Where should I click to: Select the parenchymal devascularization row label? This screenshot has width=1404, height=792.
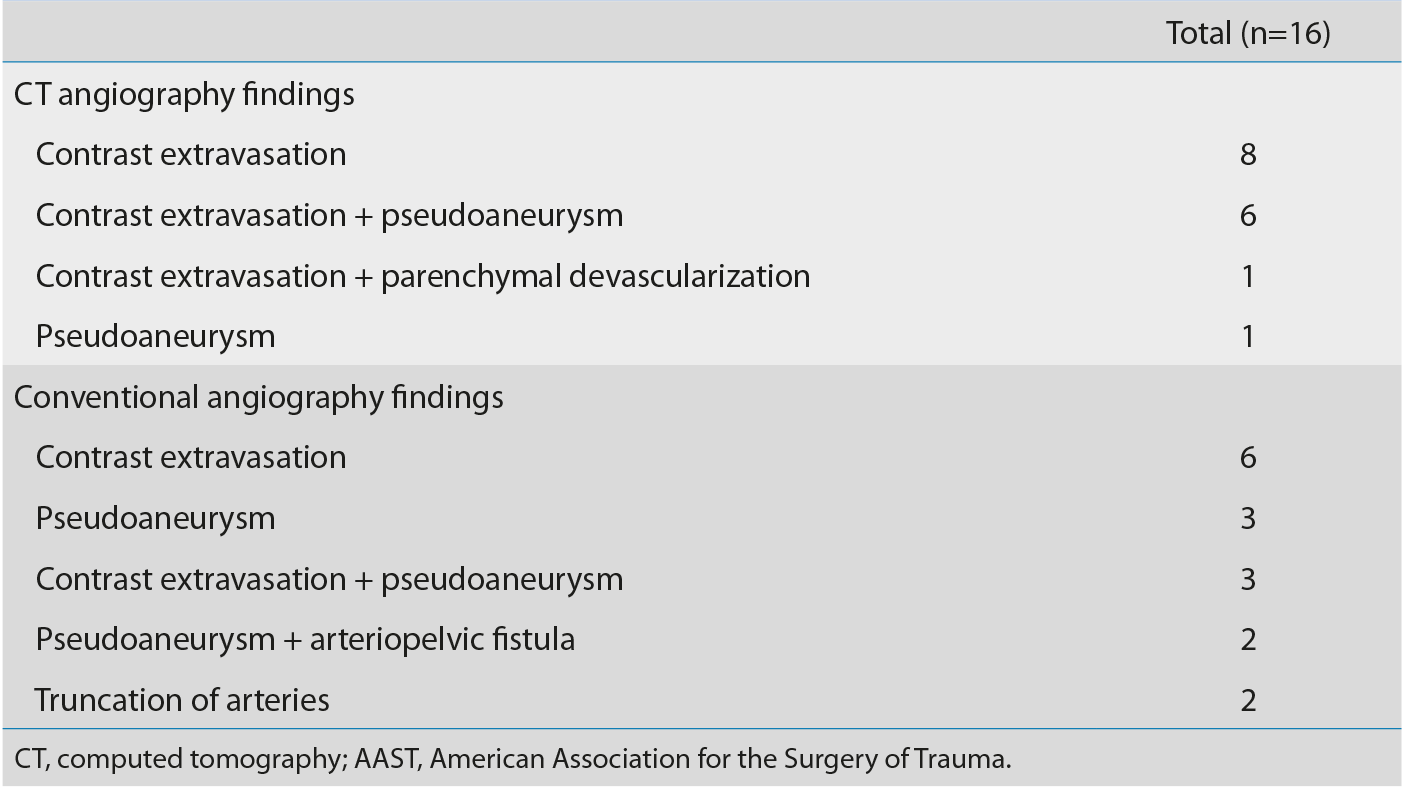point(423,276)
